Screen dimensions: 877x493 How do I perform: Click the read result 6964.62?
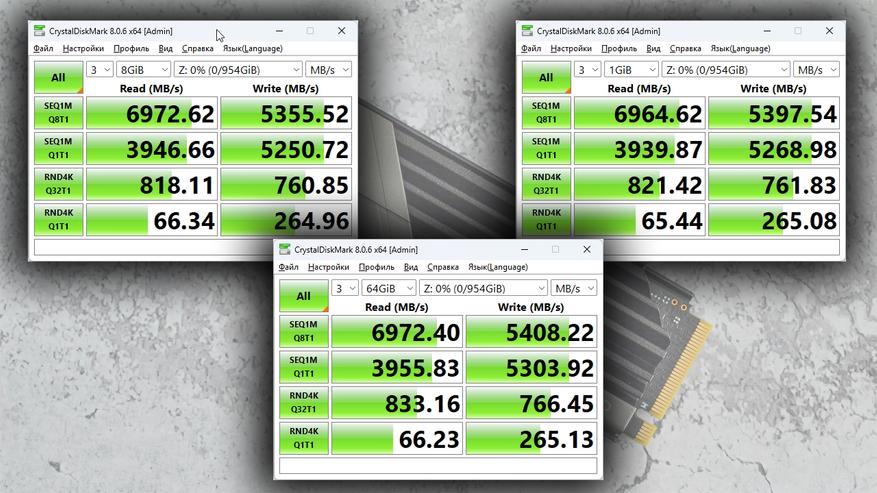tap(639, 113)
